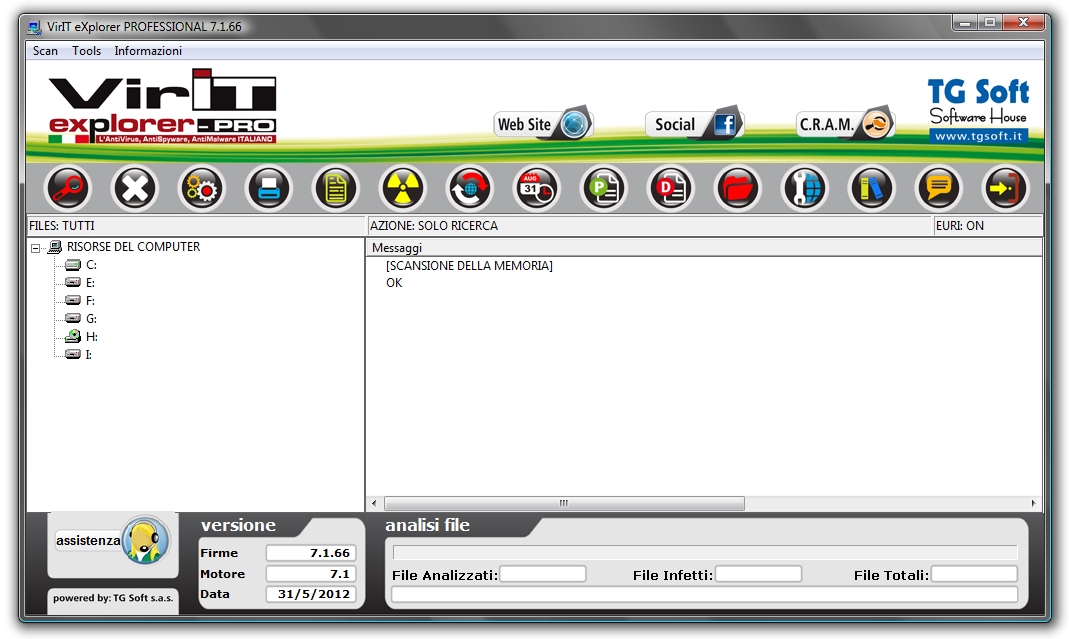Click right arrow of messages scrollbar

[1034, 503]
